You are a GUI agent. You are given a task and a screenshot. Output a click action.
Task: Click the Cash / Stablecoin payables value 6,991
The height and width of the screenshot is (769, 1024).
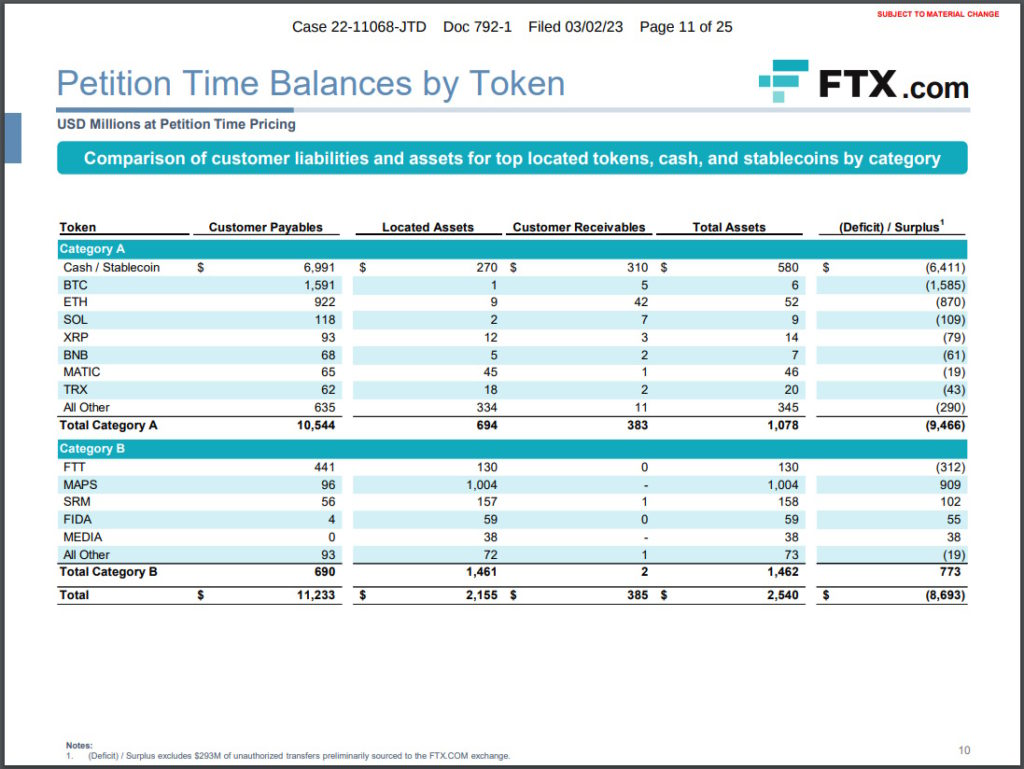(x=319, y=268)
